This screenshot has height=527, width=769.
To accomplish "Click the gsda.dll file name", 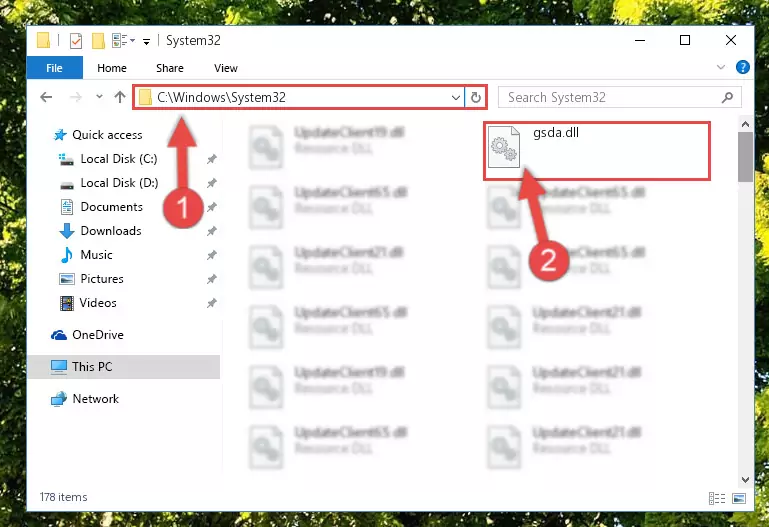I will 556,133.
